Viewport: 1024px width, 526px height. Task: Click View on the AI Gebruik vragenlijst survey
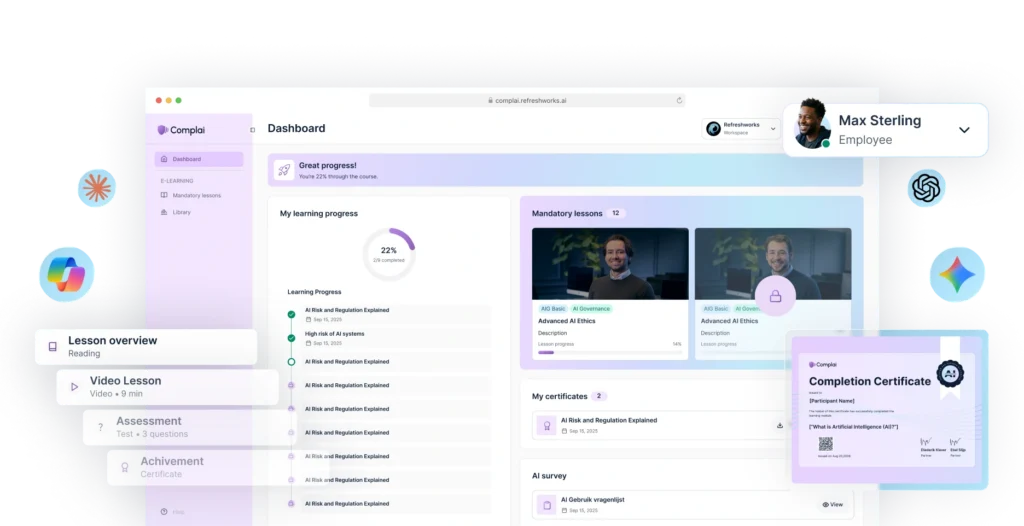coord(832,504)
